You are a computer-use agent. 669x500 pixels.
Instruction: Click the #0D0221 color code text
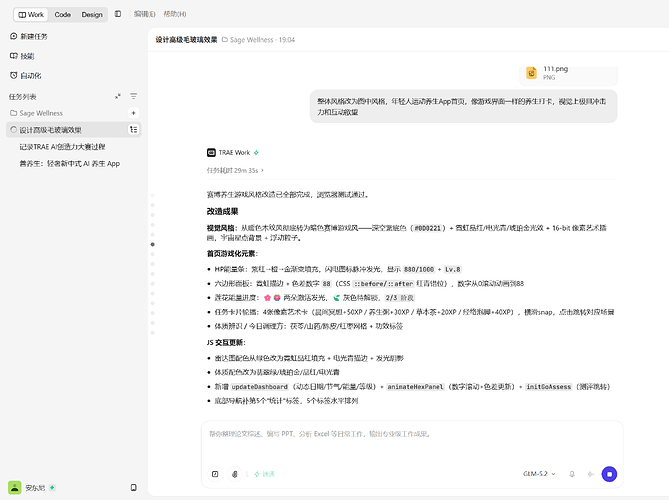[x=428, y=228]
